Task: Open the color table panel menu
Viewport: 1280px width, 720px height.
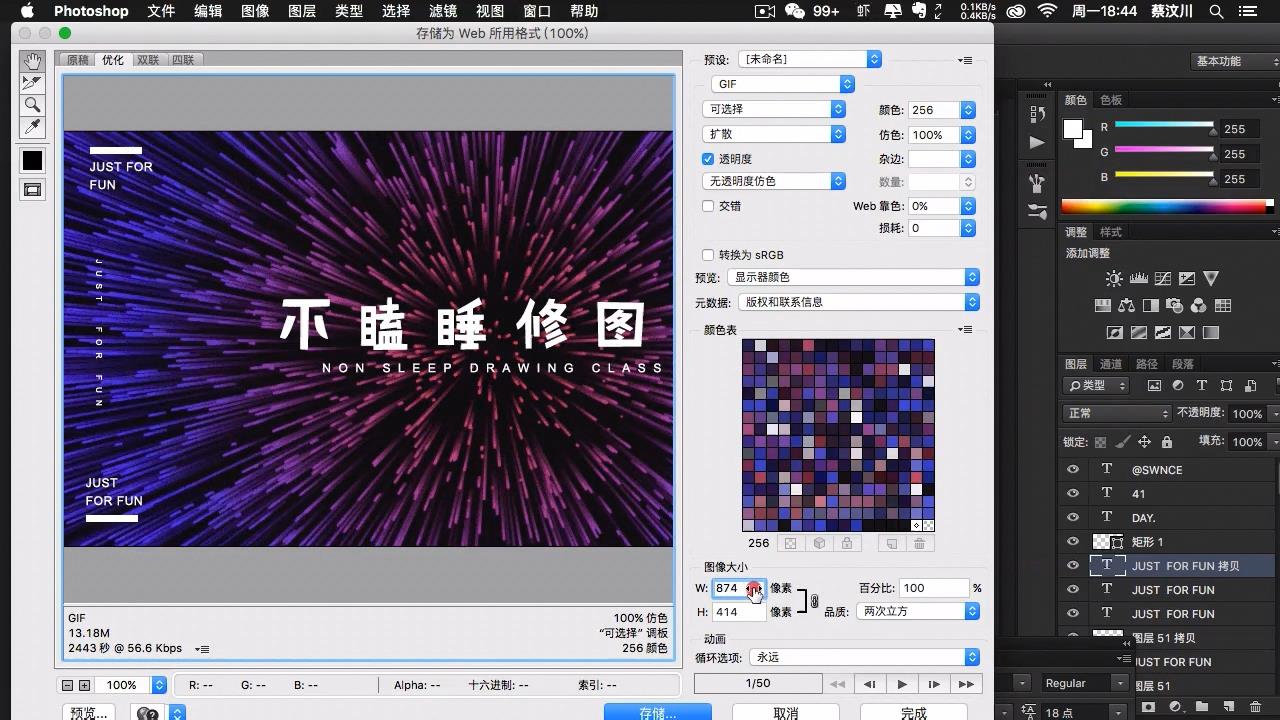Action: point(965,329)
